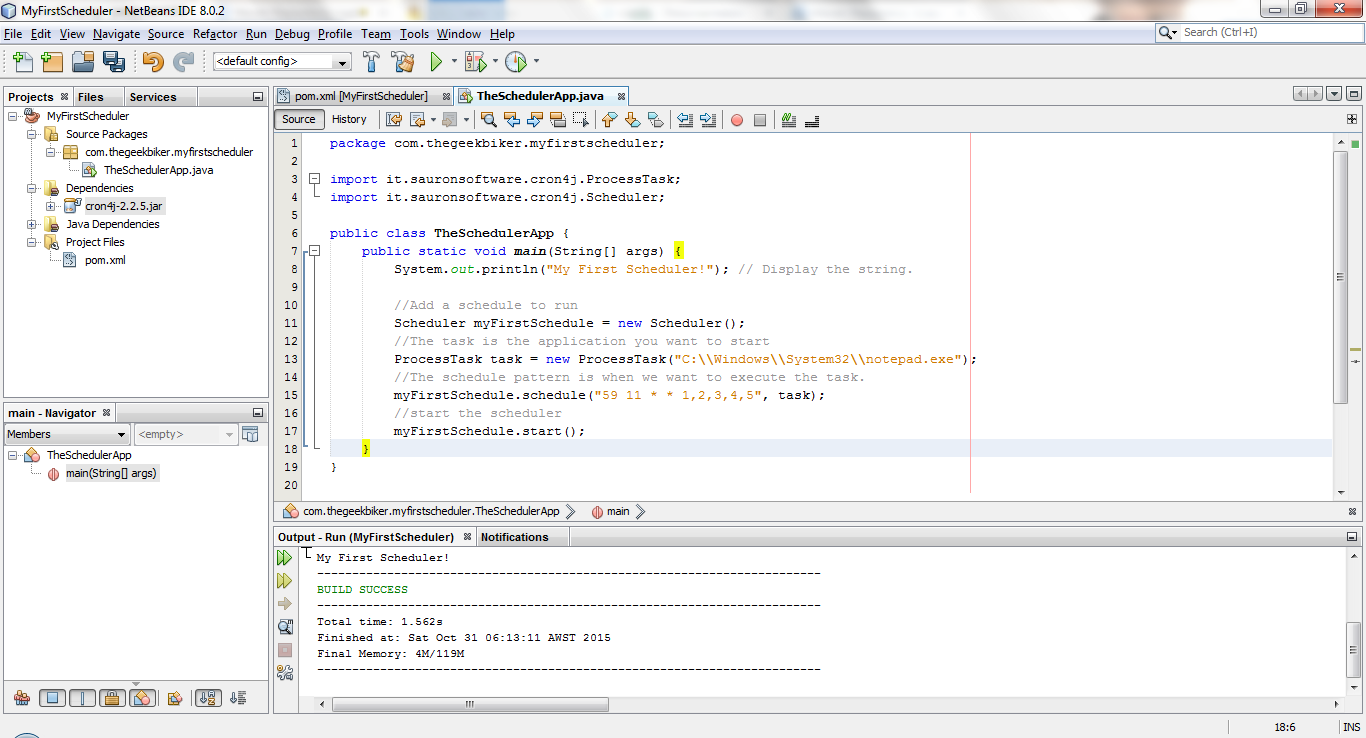Click the Find Selection magnifier in the editor toolbar
The height and width of the screenshot is (738, 1366).
[489, 120]
